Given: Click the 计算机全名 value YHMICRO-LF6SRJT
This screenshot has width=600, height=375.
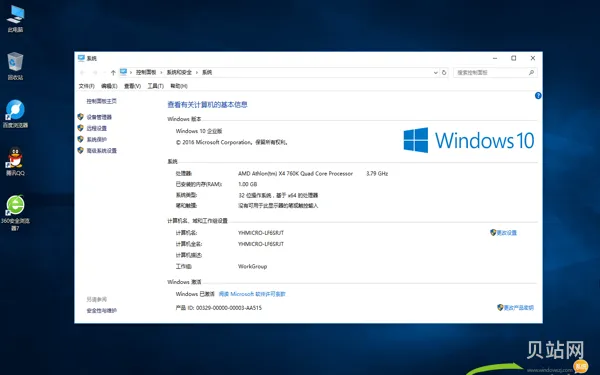Looking at the screenshot, I should click(x=261, y=244).
